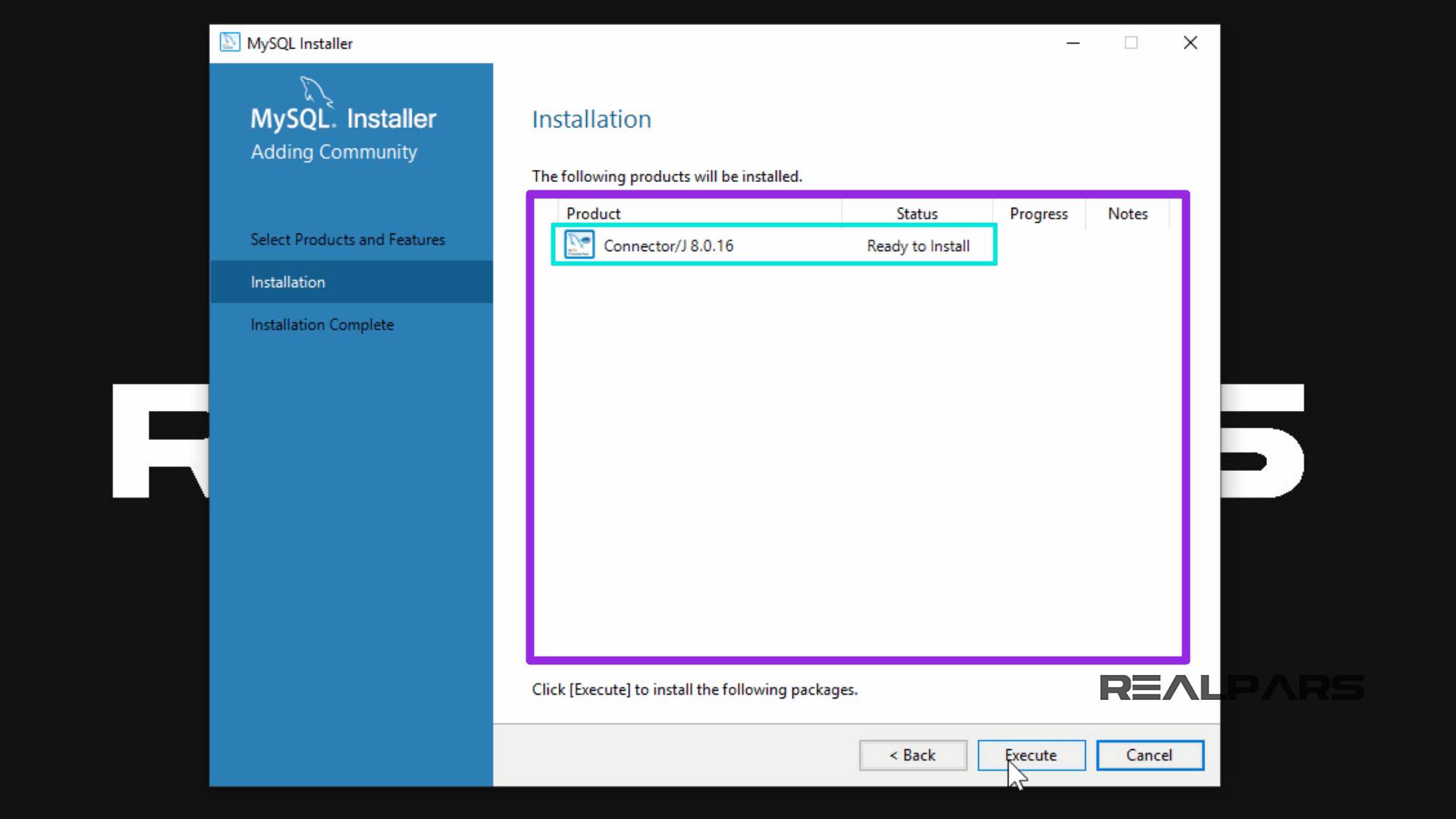The image size is (1456, 819).
Task: Click the < Back button
Action: click(x=912, y=755)
